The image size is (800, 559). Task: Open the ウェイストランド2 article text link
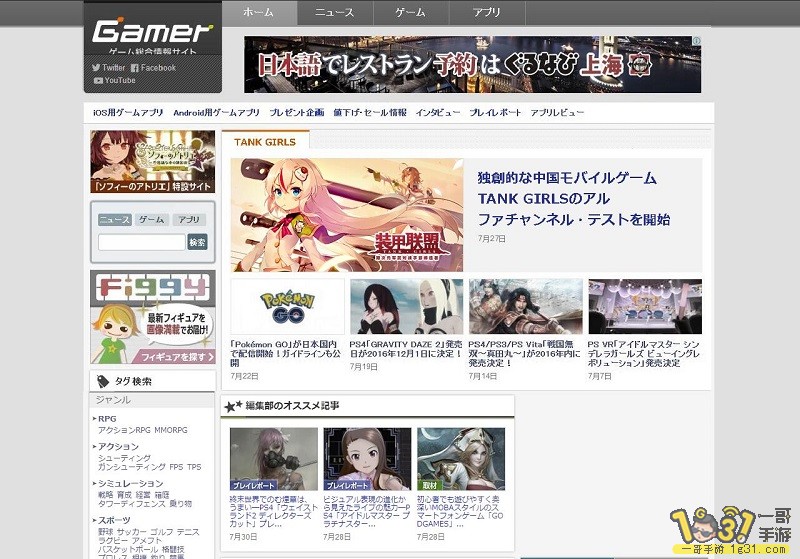273,512
